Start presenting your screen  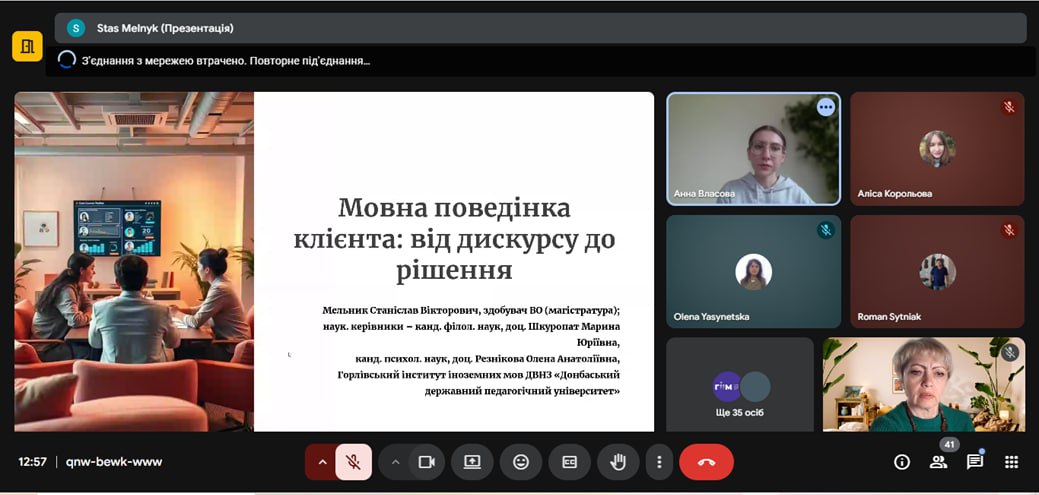point(472,462)
